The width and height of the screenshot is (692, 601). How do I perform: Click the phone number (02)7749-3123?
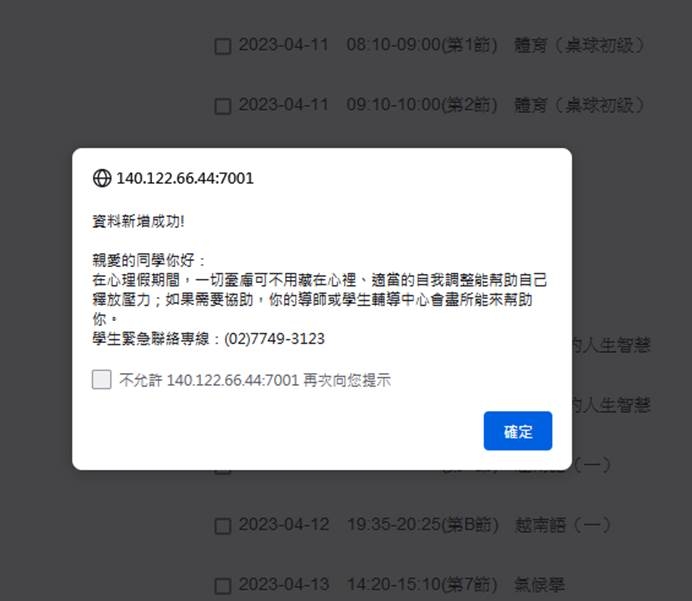[275, 339]
